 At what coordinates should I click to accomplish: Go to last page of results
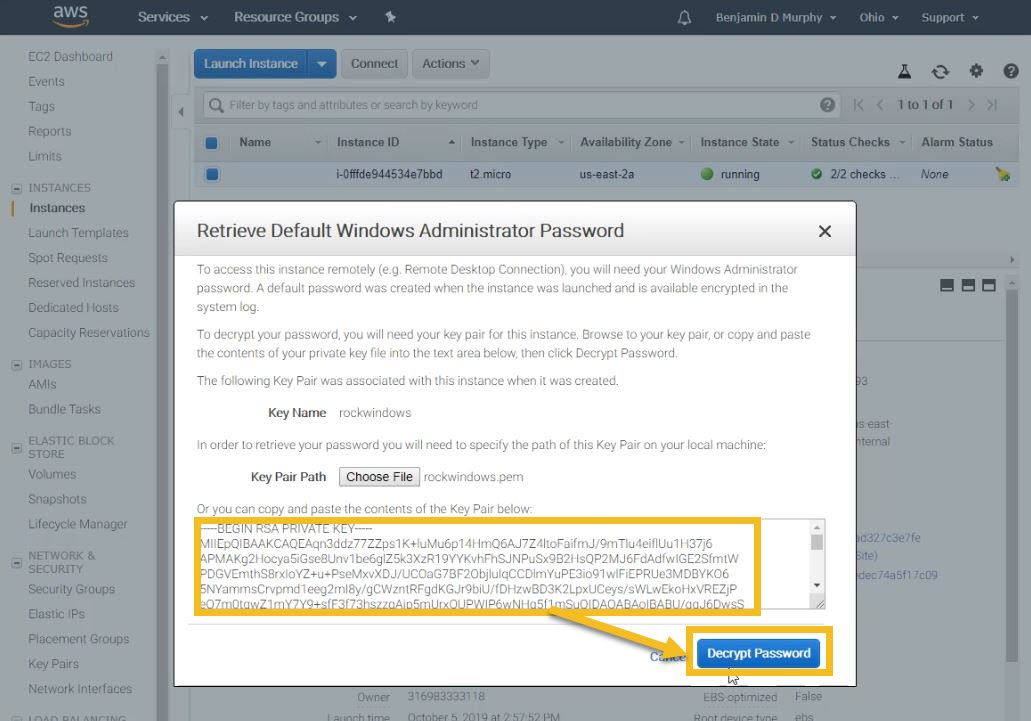(x=992, y=105)
